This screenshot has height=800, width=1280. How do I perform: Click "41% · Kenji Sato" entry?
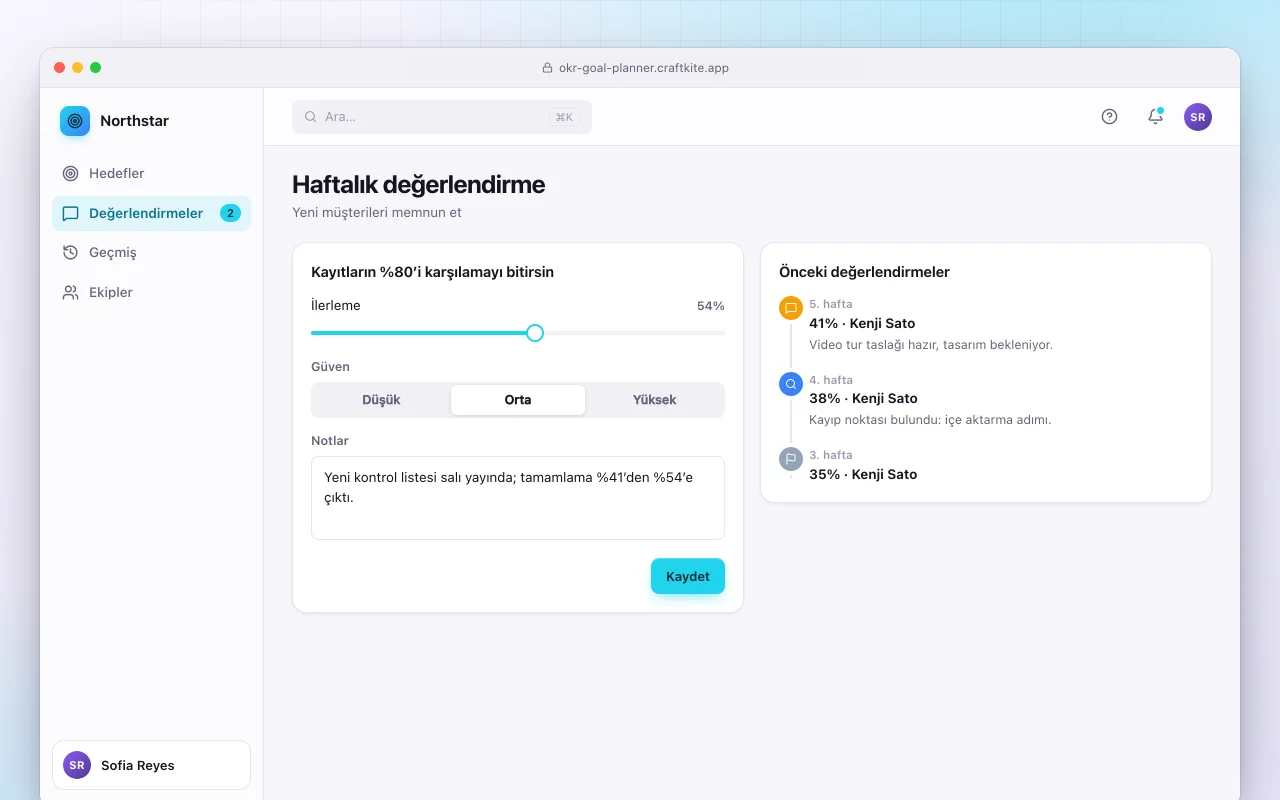click(862, 323)
